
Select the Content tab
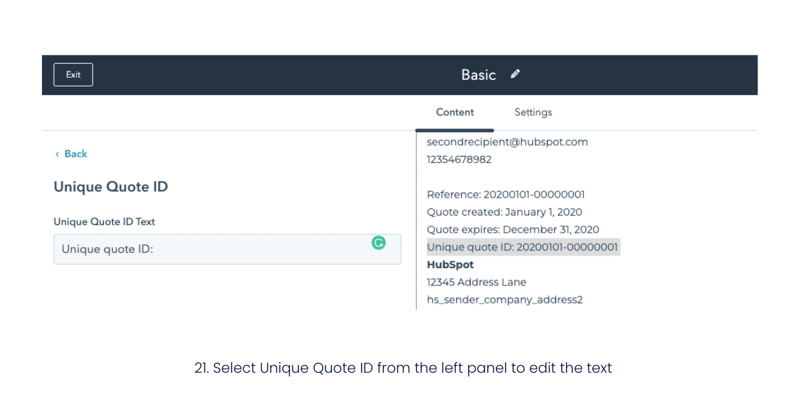tap(455, 112)
